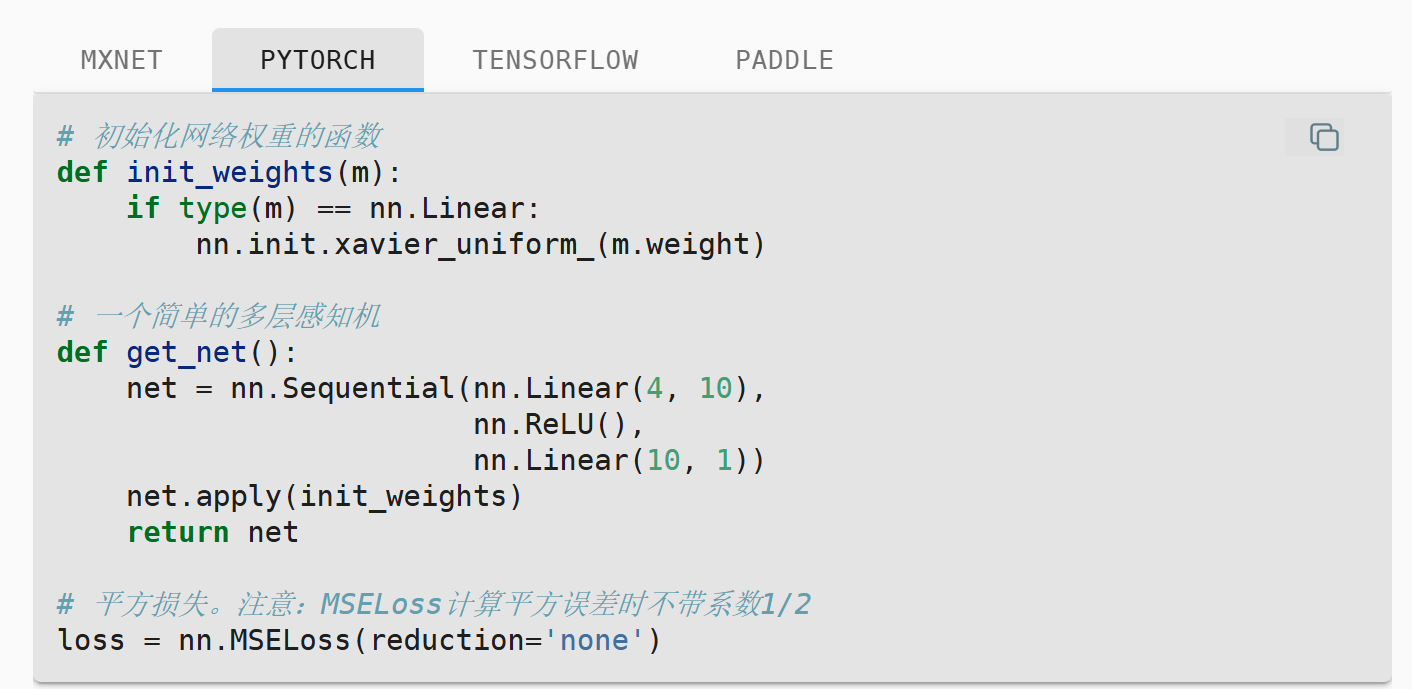Click the comment mentioning MSELoss
Image resolution: width=1412 pixels, height=689 pixels.
pos(434,604)
